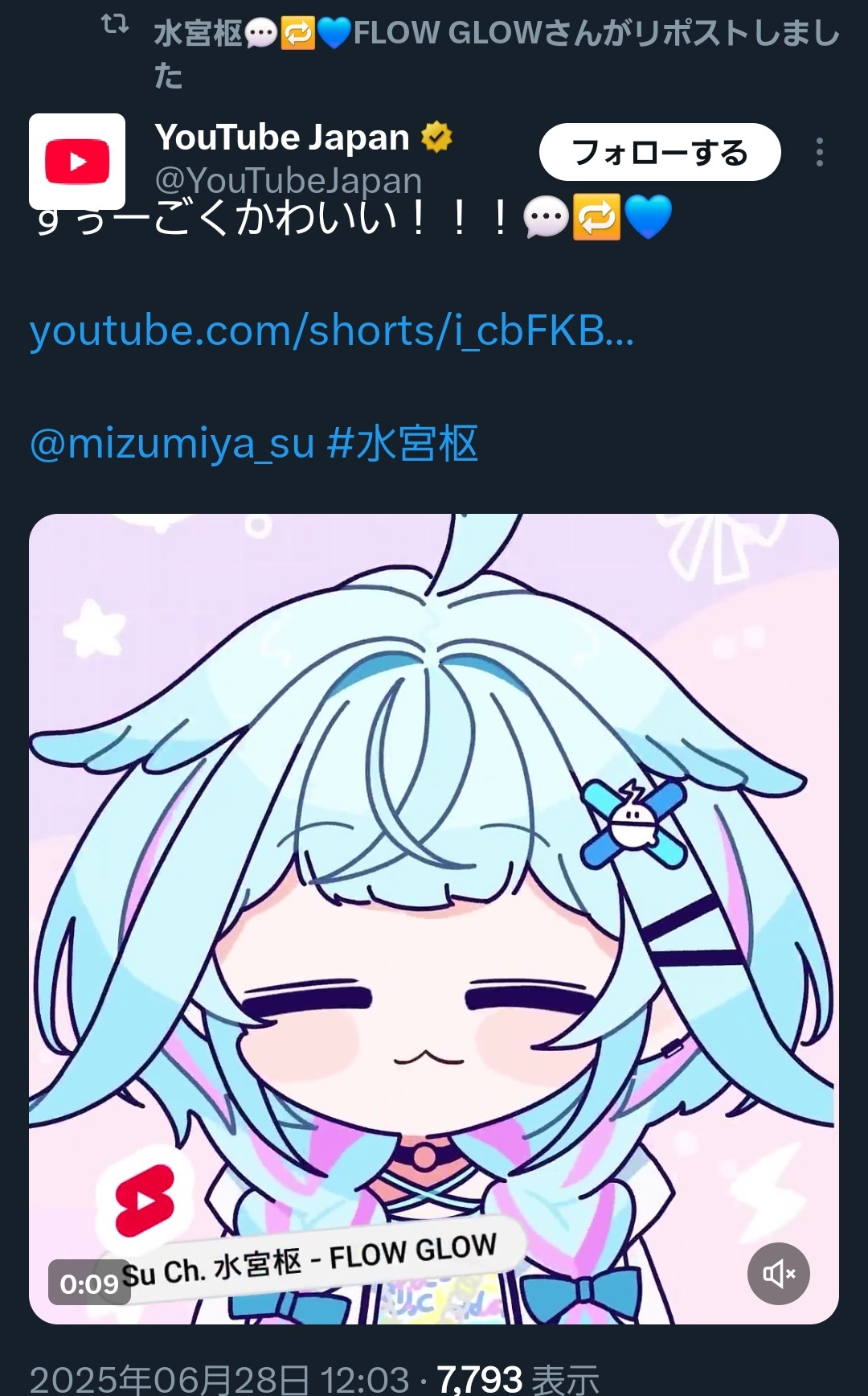The width and height of the screenshot is (868, 1396).
Task: Open the 水宮枢 FLOW GLOW reposted header
Action: [497, 54]
